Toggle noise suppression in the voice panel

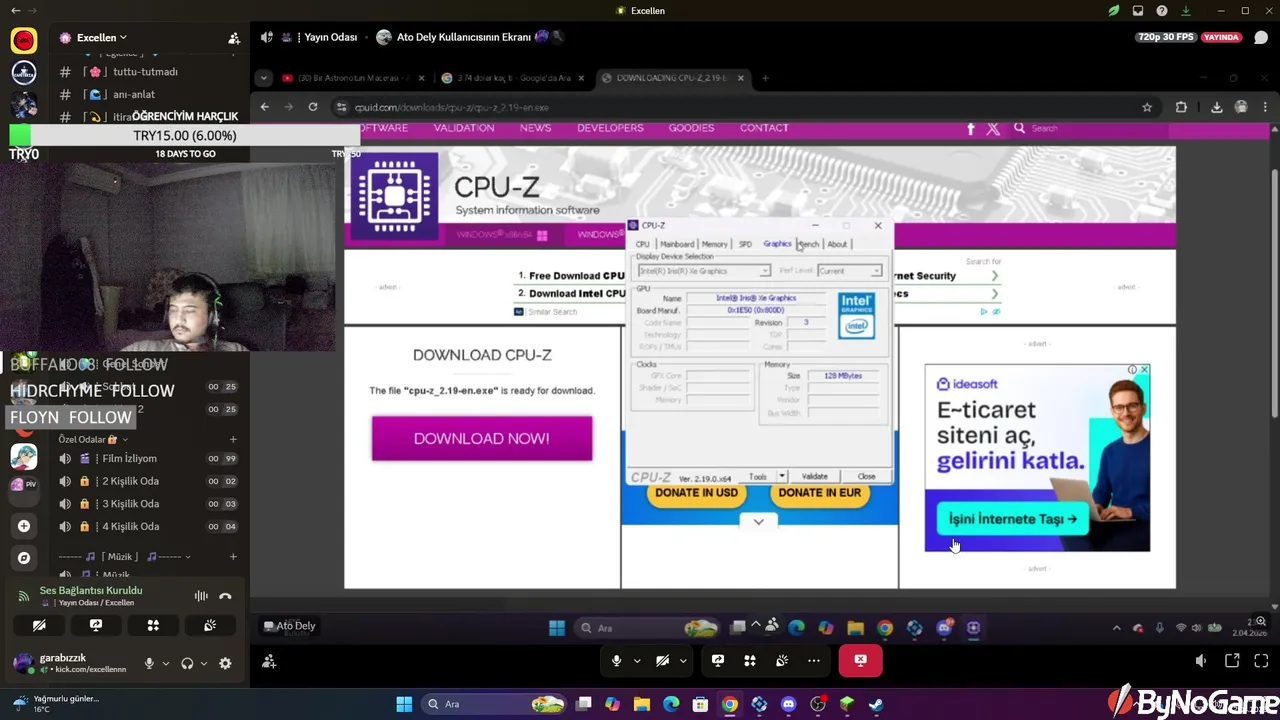(x=201, y=596)
